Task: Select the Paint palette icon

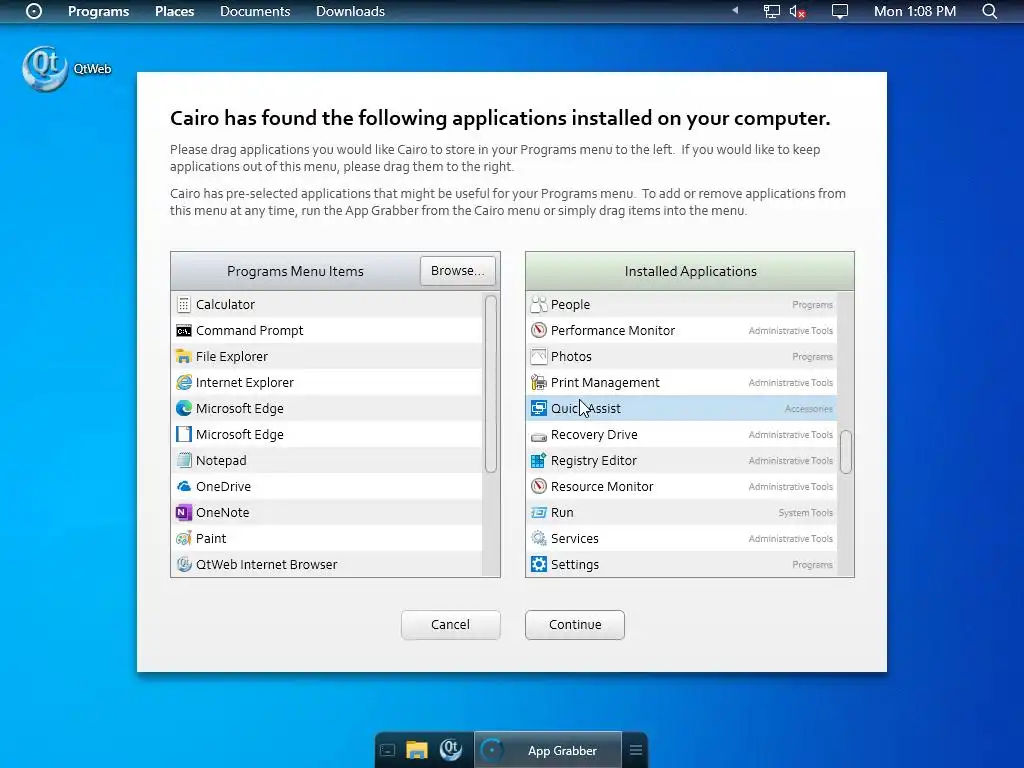Action: [184, 539]
